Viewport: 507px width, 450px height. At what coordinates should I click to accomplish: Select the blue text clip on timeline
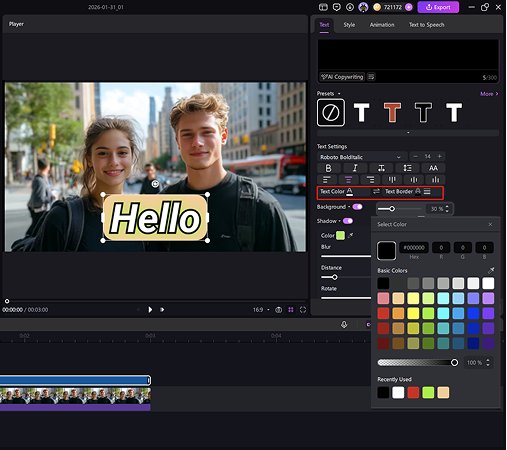[75, 380]
